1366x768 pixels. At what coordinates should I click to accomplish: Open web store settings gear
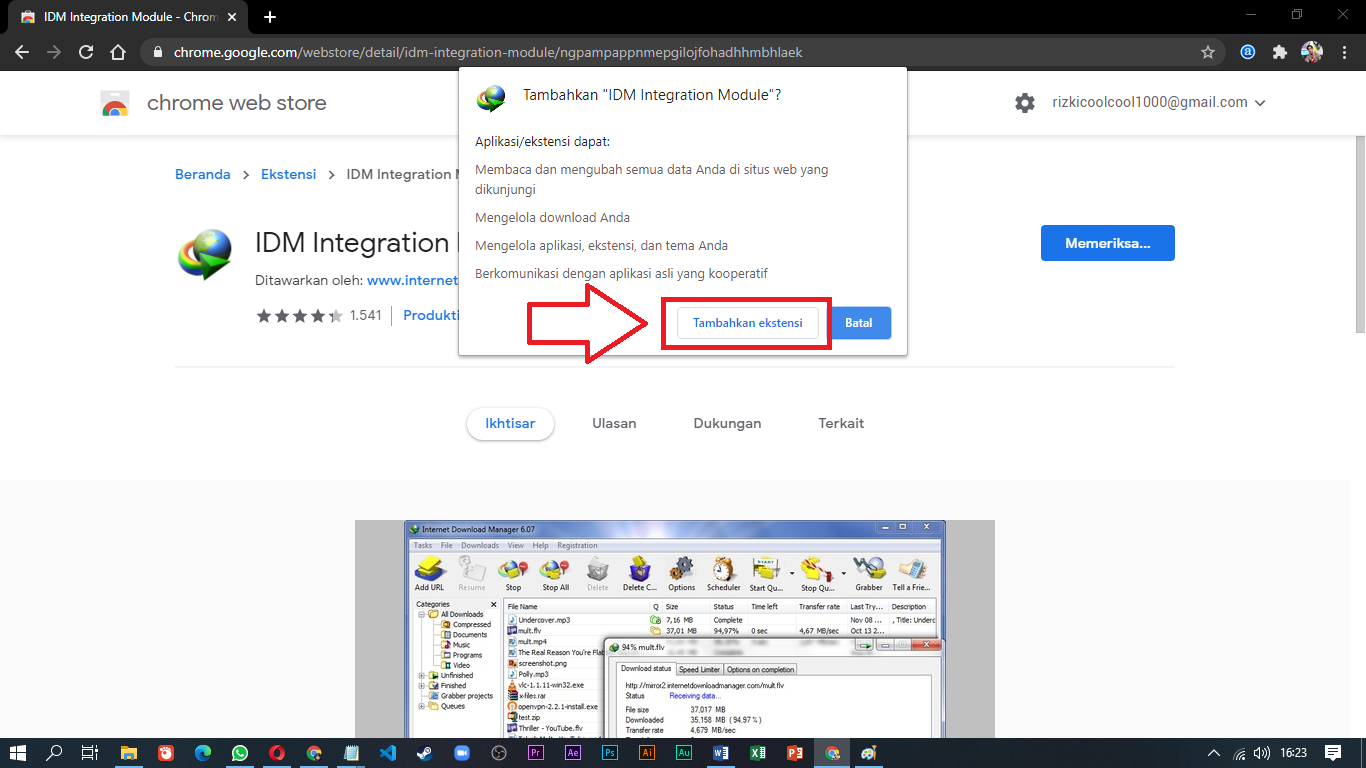pos(1025,103)
